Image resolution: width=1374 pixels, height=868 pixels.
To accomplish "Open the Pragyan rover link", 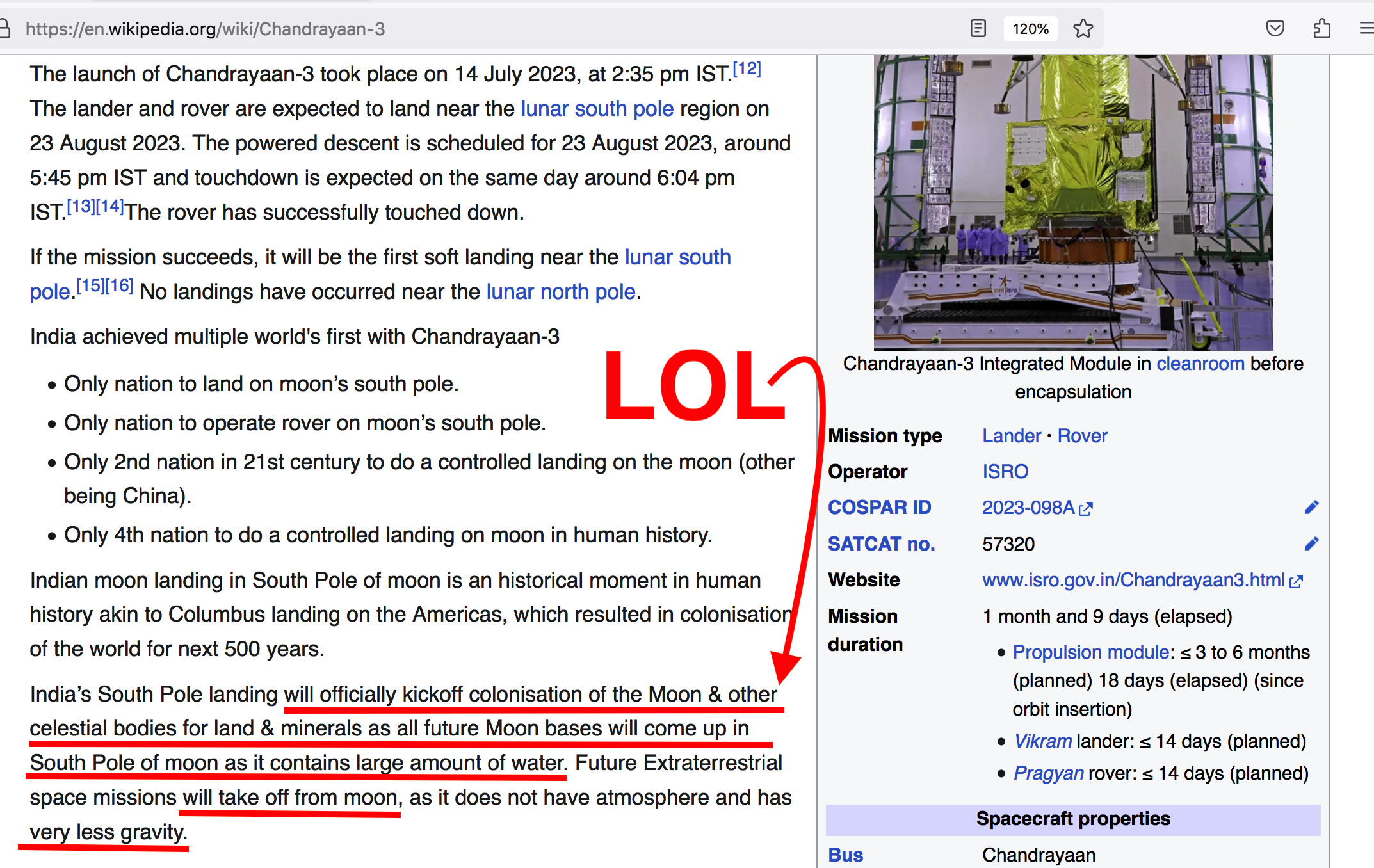I will [x=1049, y=773].
